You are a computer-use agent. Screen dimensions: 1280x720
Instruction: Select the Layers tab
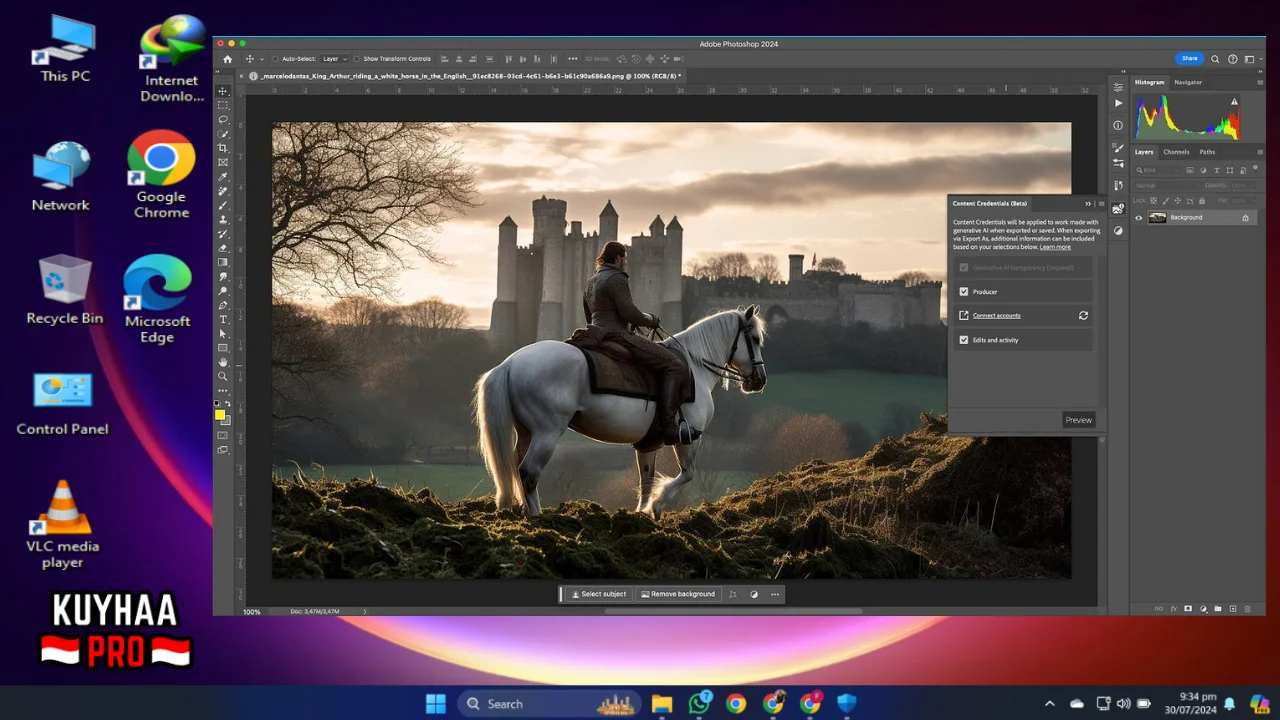1144,152
